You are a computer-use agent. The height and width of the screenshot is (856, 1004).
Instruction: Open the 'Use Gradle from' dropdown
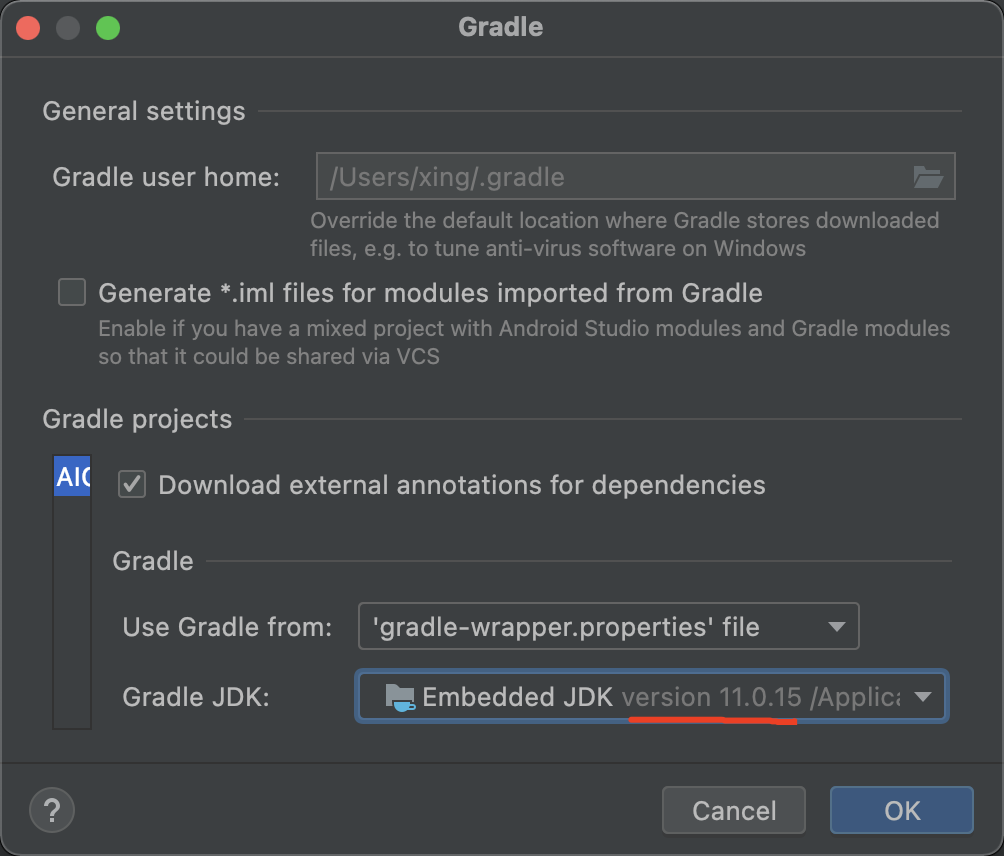click(x=608, y=628)
